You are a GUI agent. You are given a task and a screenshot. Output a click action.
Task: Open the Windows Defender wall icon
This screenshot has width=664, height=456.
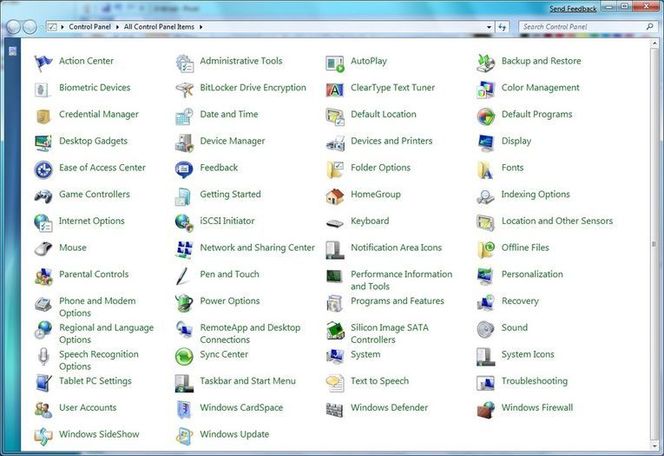pos(335,409)
